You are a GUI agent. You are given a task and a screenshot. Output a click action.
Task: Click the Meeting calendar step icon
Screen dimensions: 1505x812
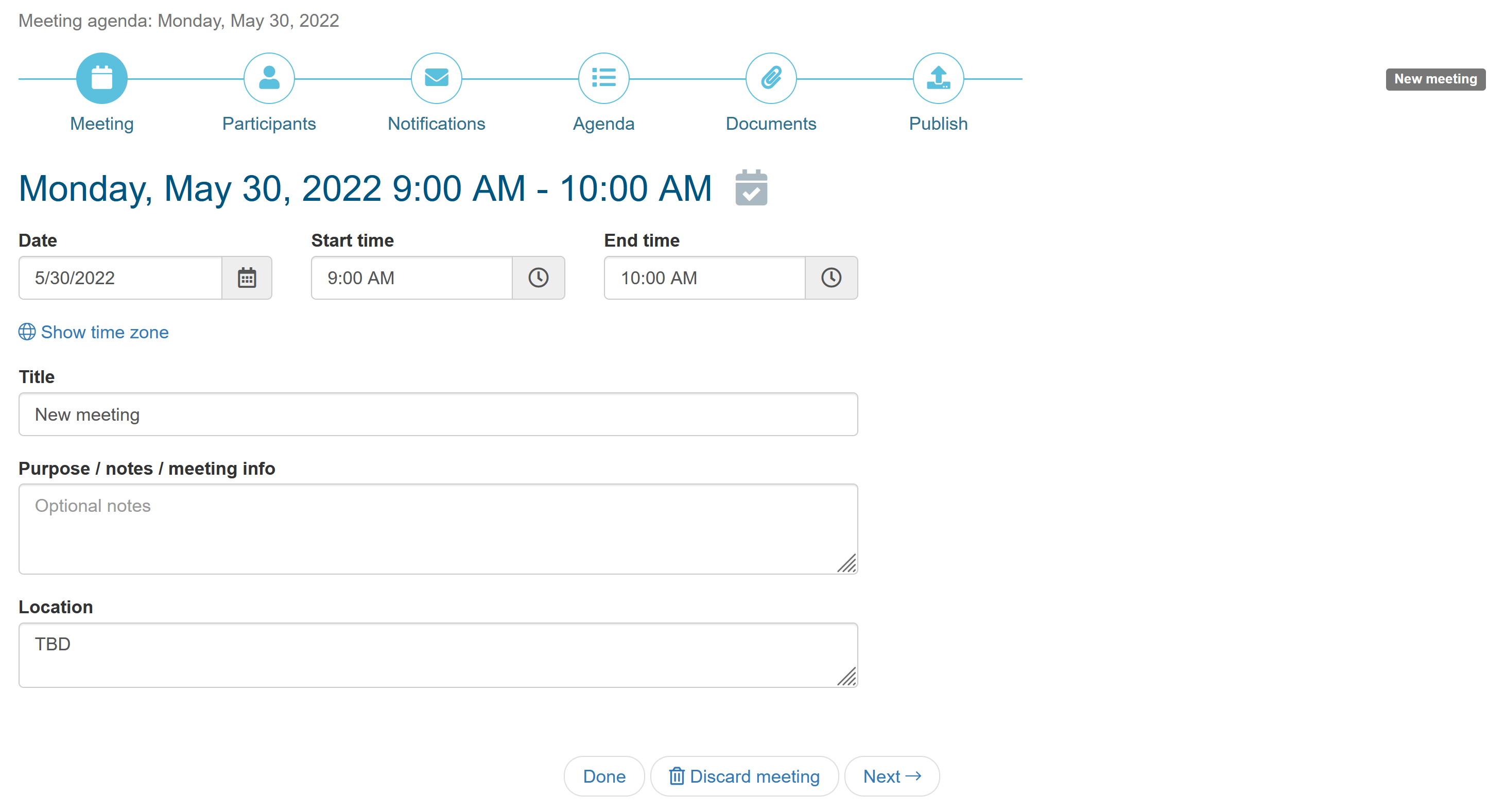pos(101,78)
